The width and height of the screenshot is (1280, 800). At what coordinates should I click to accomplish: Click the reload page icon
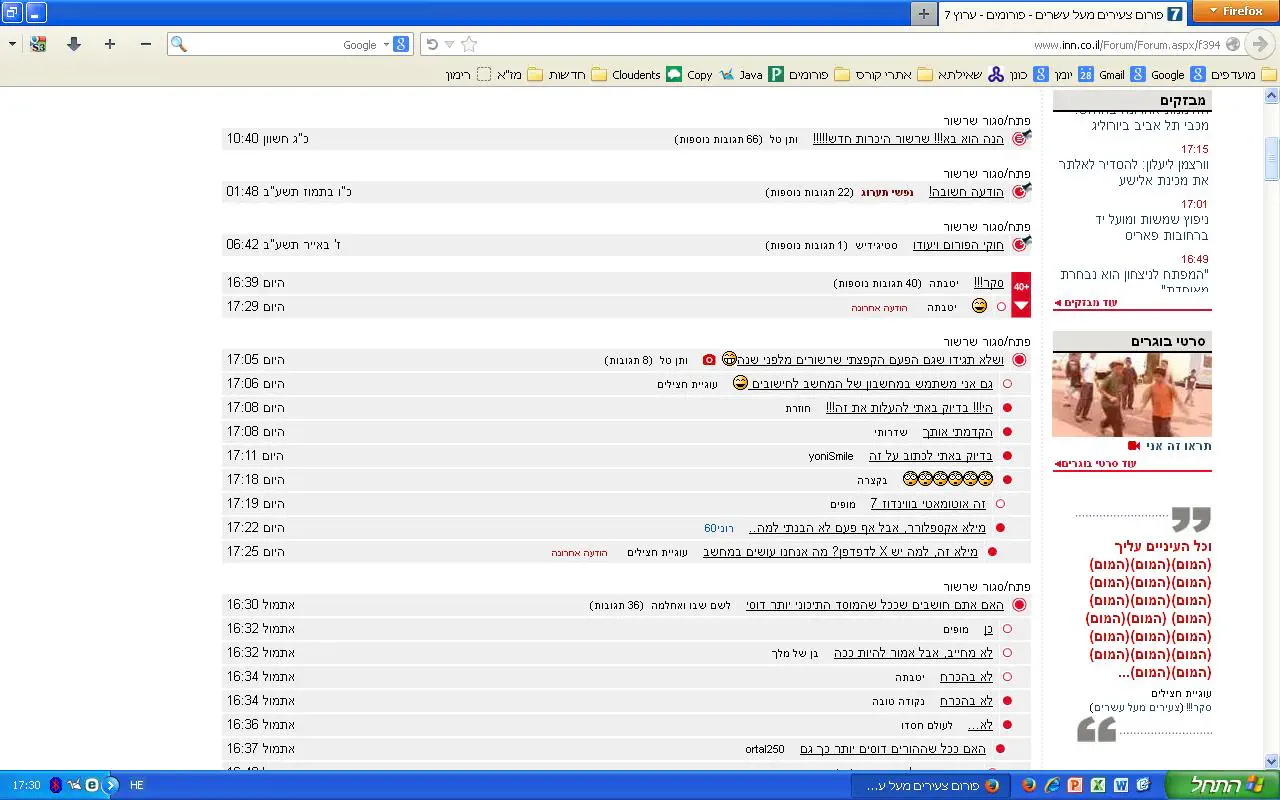pyautogui.click(x=432, y=44)
